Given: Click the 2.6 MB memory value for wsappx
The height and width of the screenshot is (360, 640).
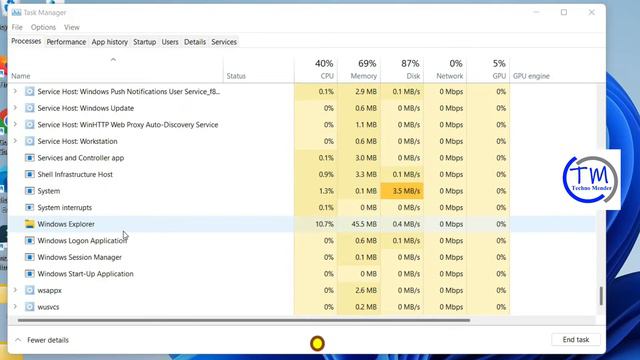Looking at the screenshot, I should click(x=366, y=290).
